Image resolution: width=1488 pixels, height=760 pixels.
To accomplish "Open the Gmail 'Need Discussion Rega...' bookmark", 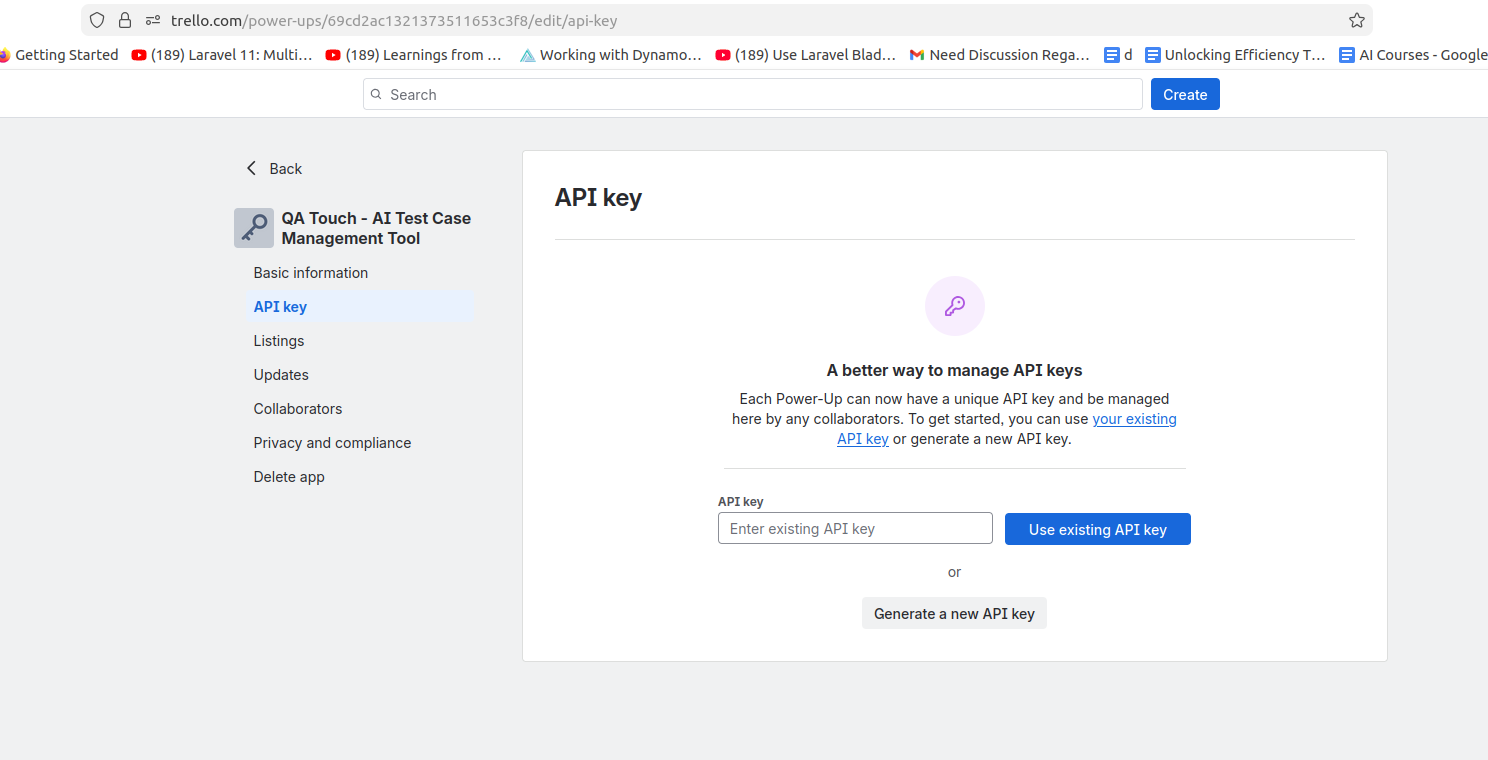I will click(x=999, y=55).
